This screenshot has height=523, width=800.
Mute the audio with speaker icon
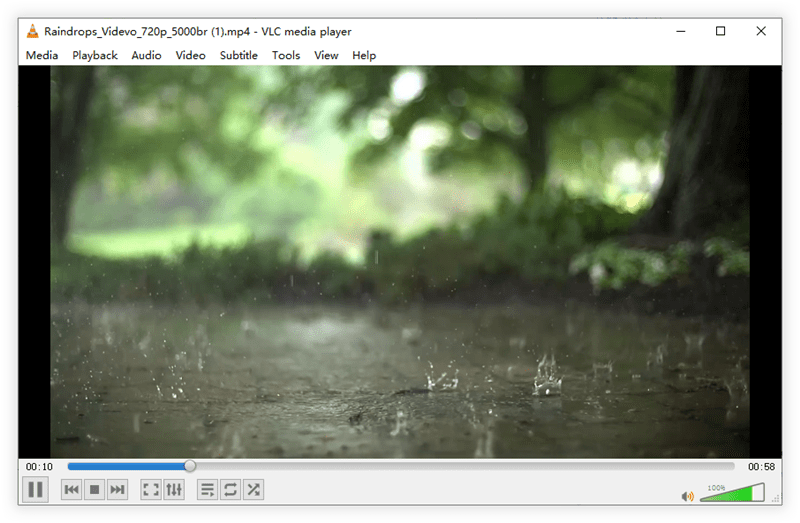click(687, 496)
